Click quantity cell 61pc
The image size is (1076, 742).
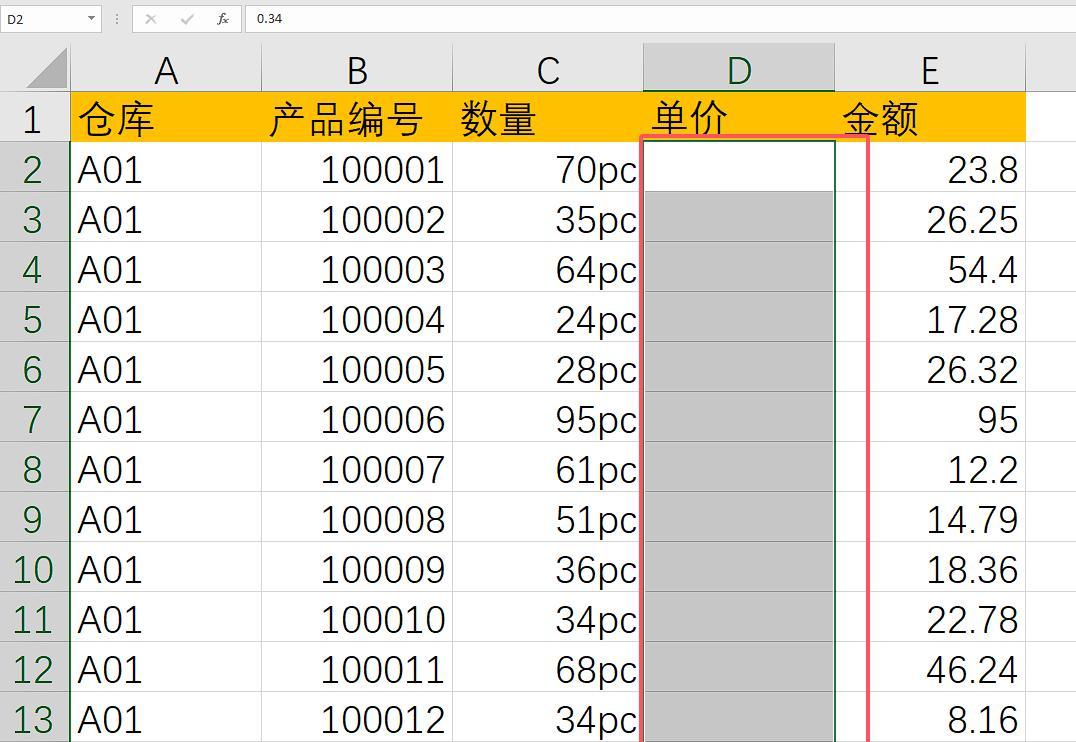point(548,468)
